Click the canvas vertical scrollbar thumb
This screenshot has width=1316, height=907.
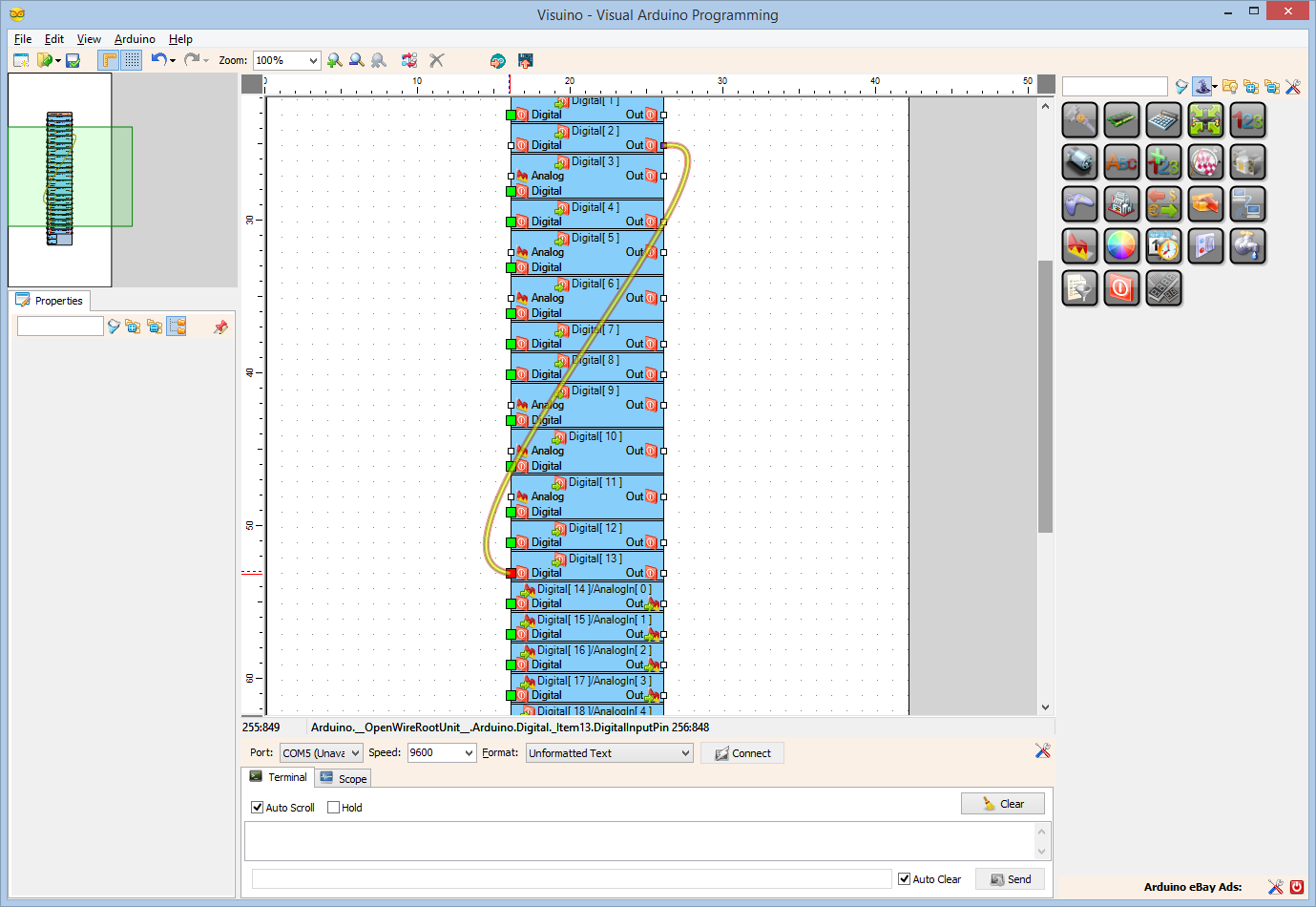coord(1045,396)
